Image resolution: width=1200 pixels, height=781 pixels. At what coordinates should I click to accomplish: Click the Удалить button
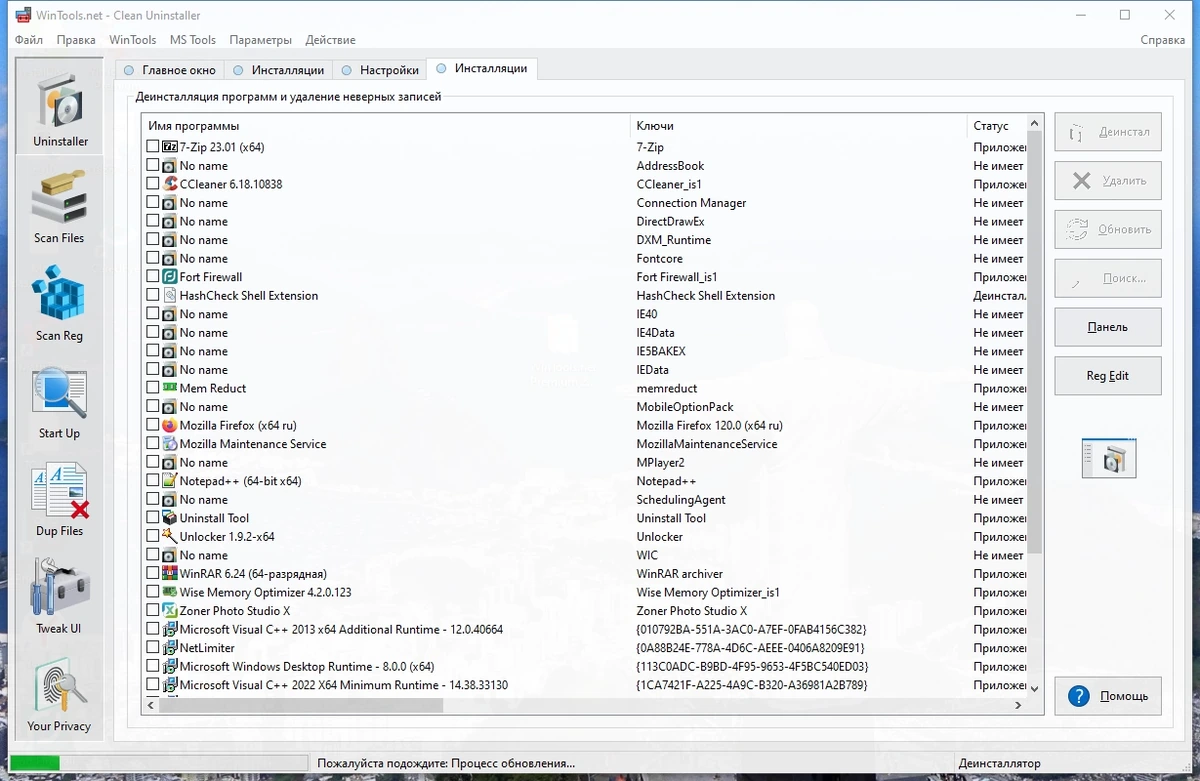tap(1108, 181)
